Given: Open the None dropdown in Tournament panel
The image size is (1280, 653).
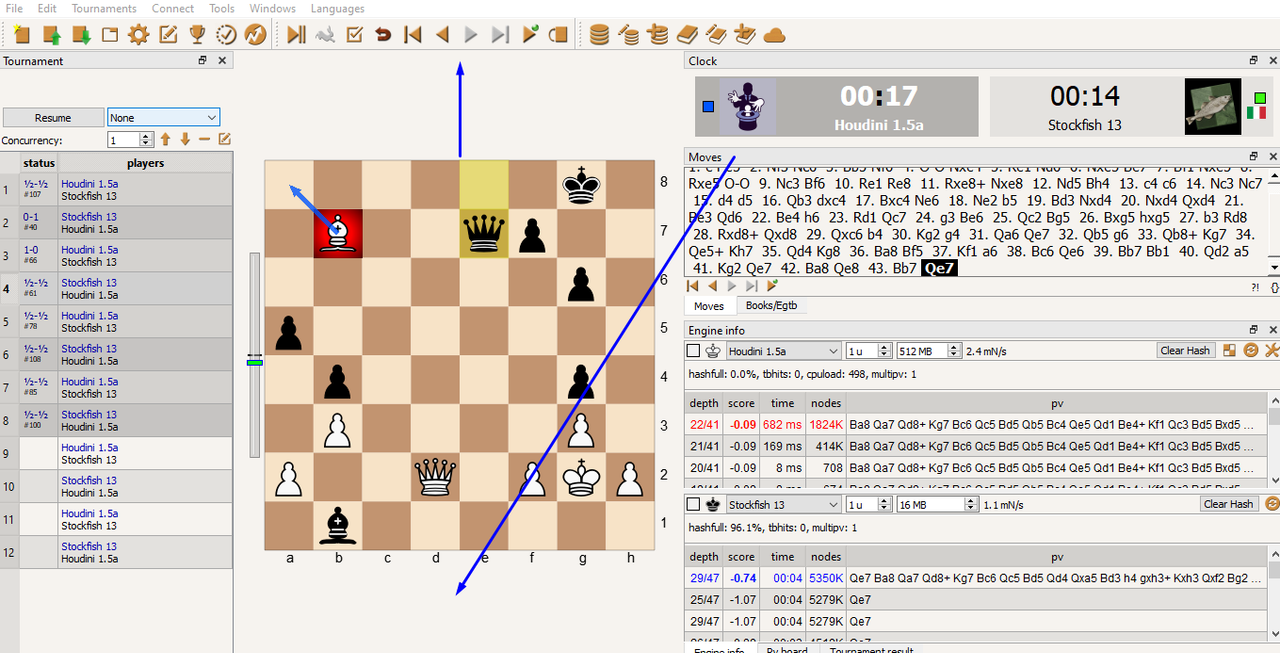Looking at the screenshot, I should pyautogui.click(x=164, y=118).
